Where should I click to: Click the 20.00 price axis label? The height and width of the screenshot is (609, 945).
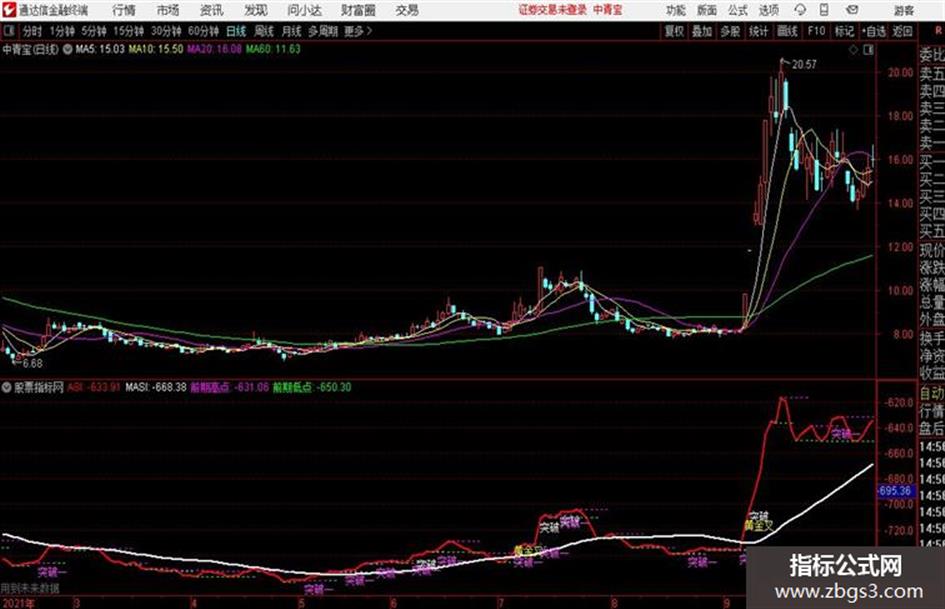coord(900,72)
